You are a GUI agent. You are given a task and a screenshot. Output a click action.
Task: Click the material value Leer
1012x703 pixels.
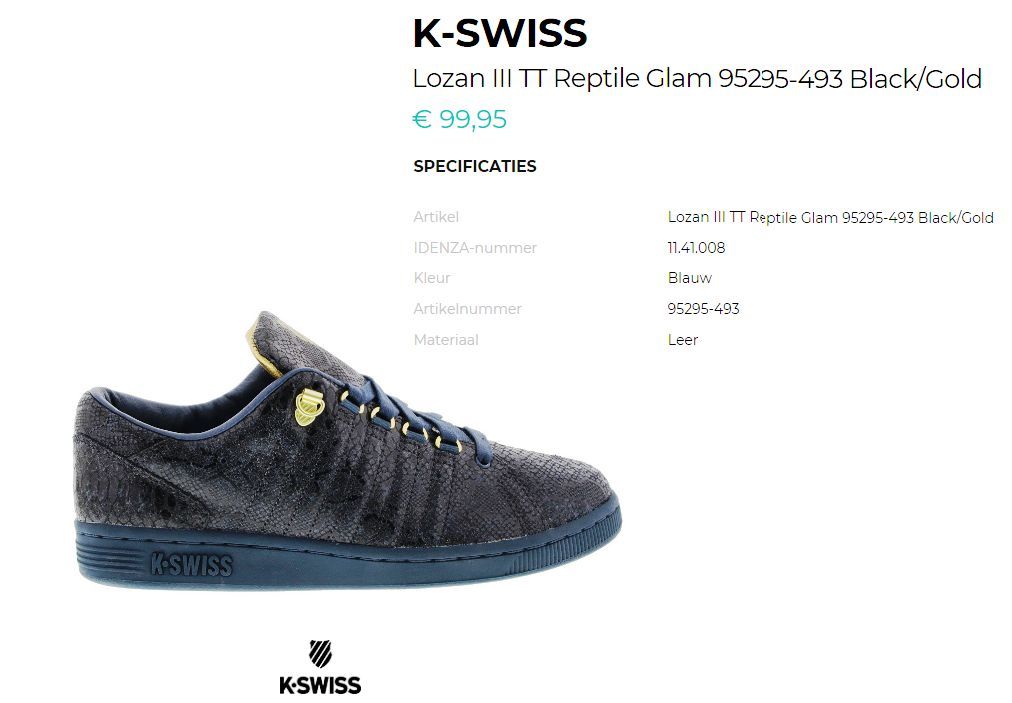pos(683,340)
